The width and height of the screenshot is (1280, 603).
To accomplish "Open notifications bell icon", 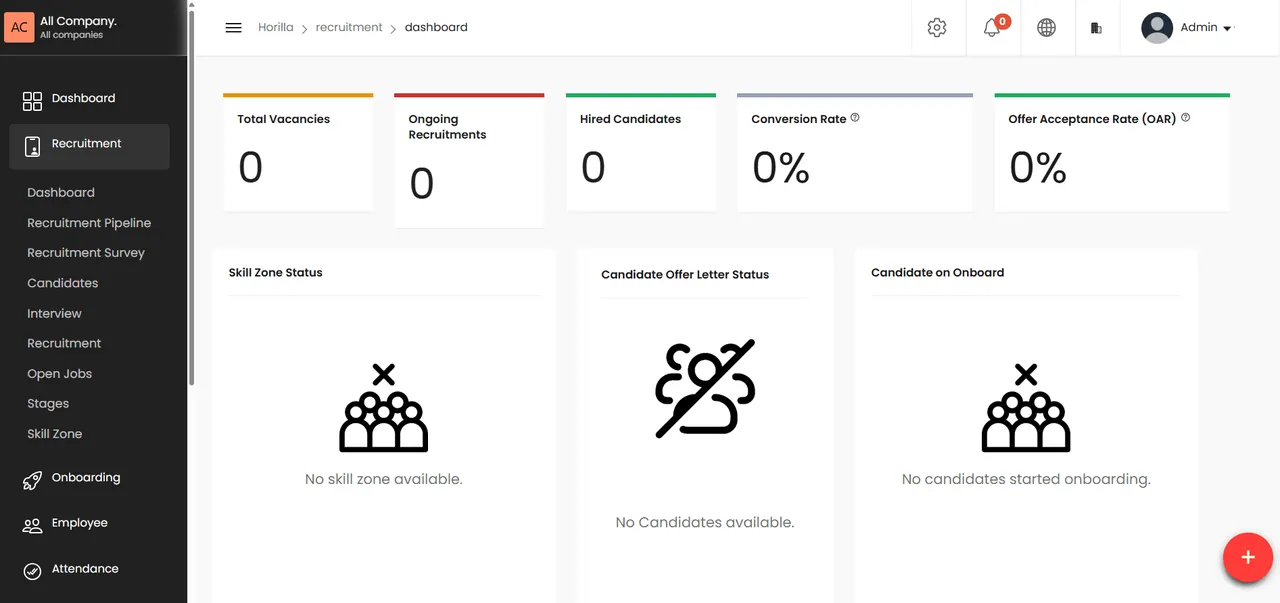I will (991, 28).
